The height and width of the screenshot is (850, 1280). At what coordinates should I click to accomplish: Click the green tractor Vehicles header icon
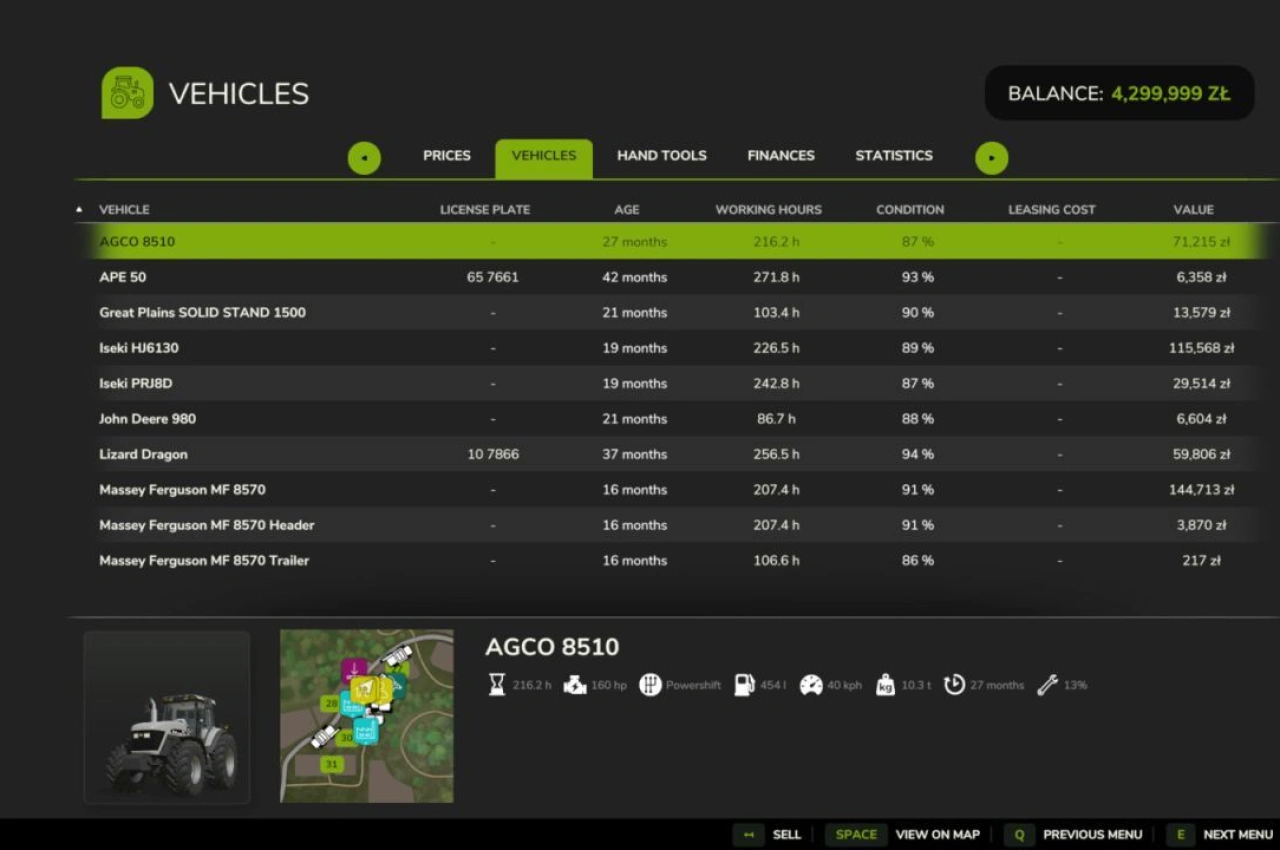[x=127, y=93]
